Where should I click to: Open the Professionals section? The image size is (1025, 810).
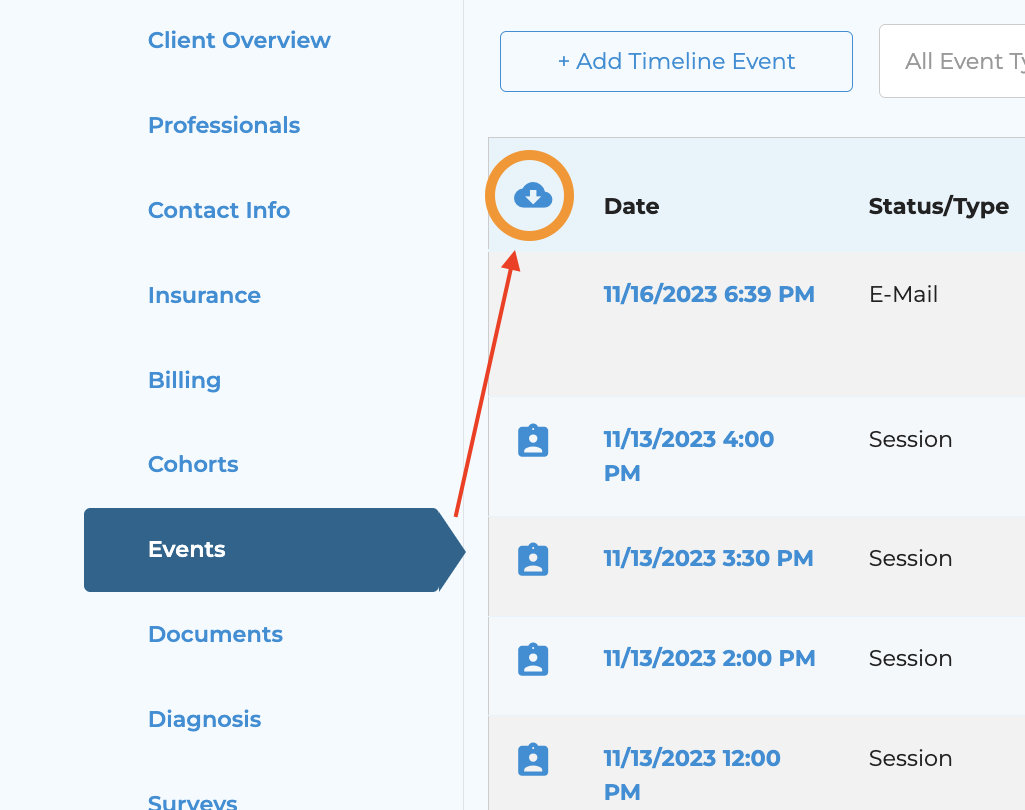[x=224, y=126]
